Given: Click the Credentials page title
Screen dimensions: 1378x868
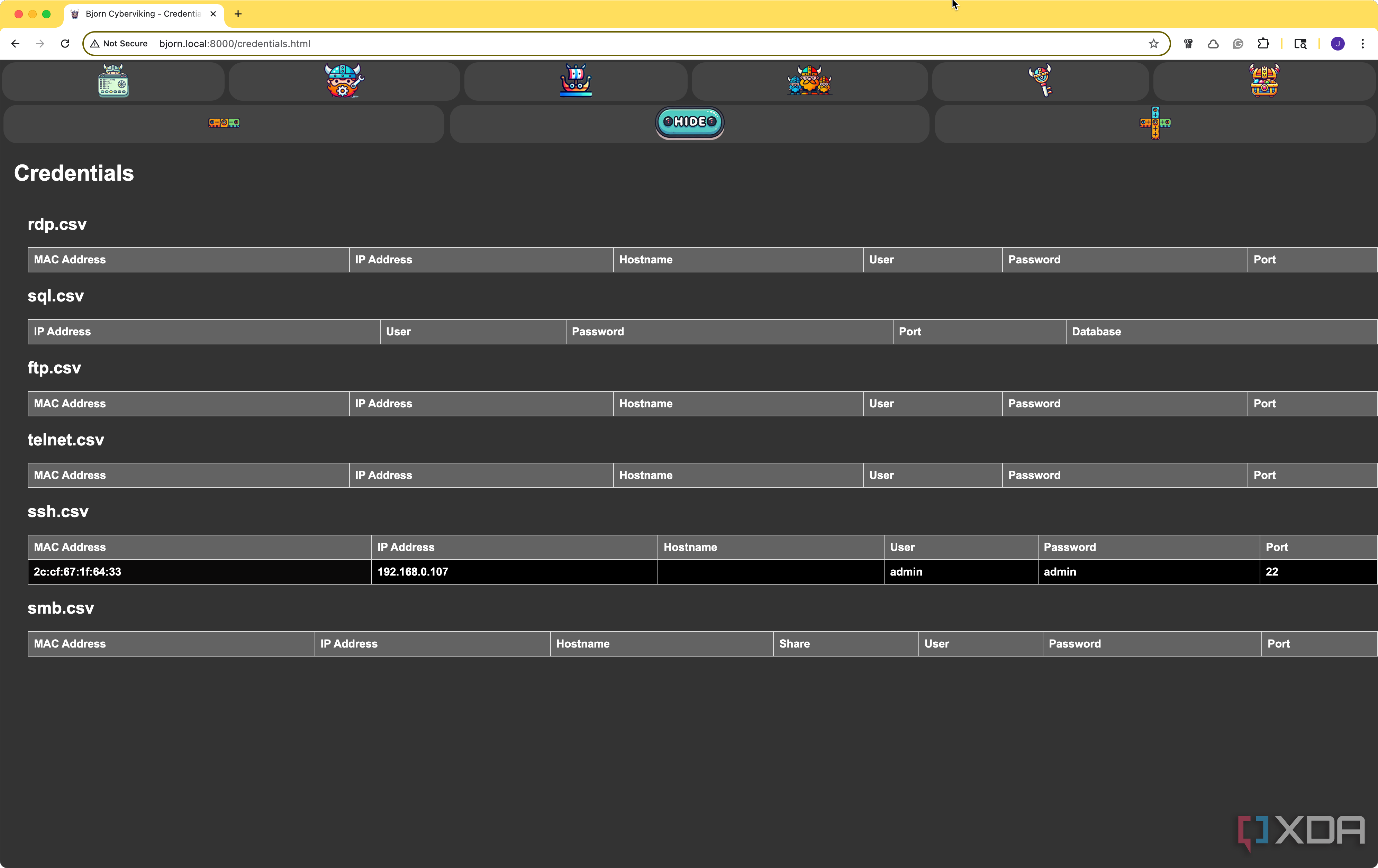Looking at the screenshot, I should tap(74, 173).
